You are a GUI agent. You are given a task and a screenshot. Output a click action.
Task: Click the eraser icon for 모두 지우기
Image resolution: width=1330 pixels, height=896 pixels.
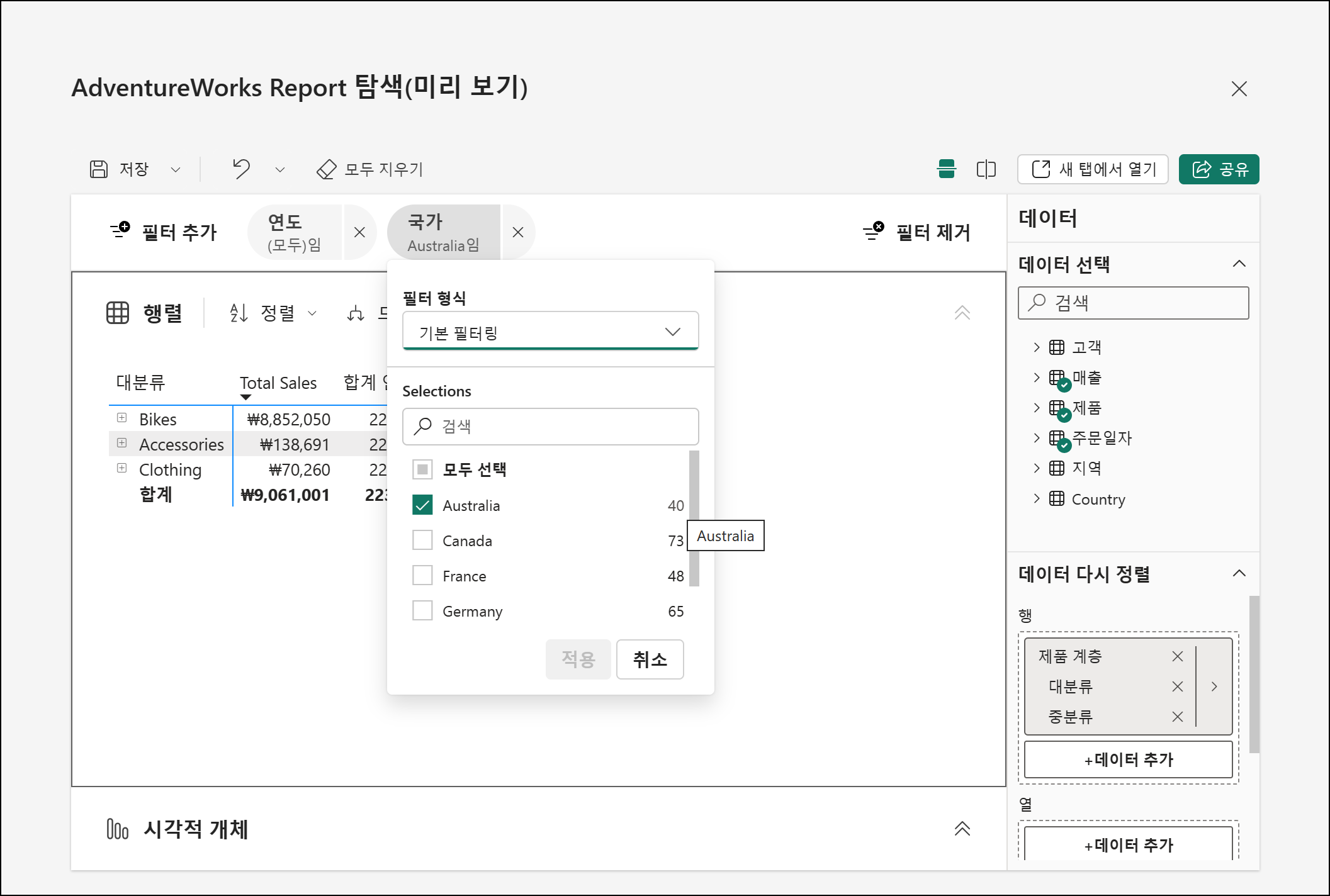326,169
